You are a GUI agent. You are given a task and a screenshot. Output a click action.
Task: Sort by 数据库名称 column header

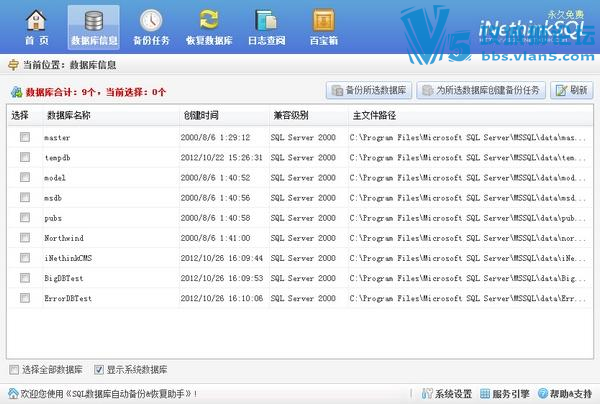[x=68, y=115]
